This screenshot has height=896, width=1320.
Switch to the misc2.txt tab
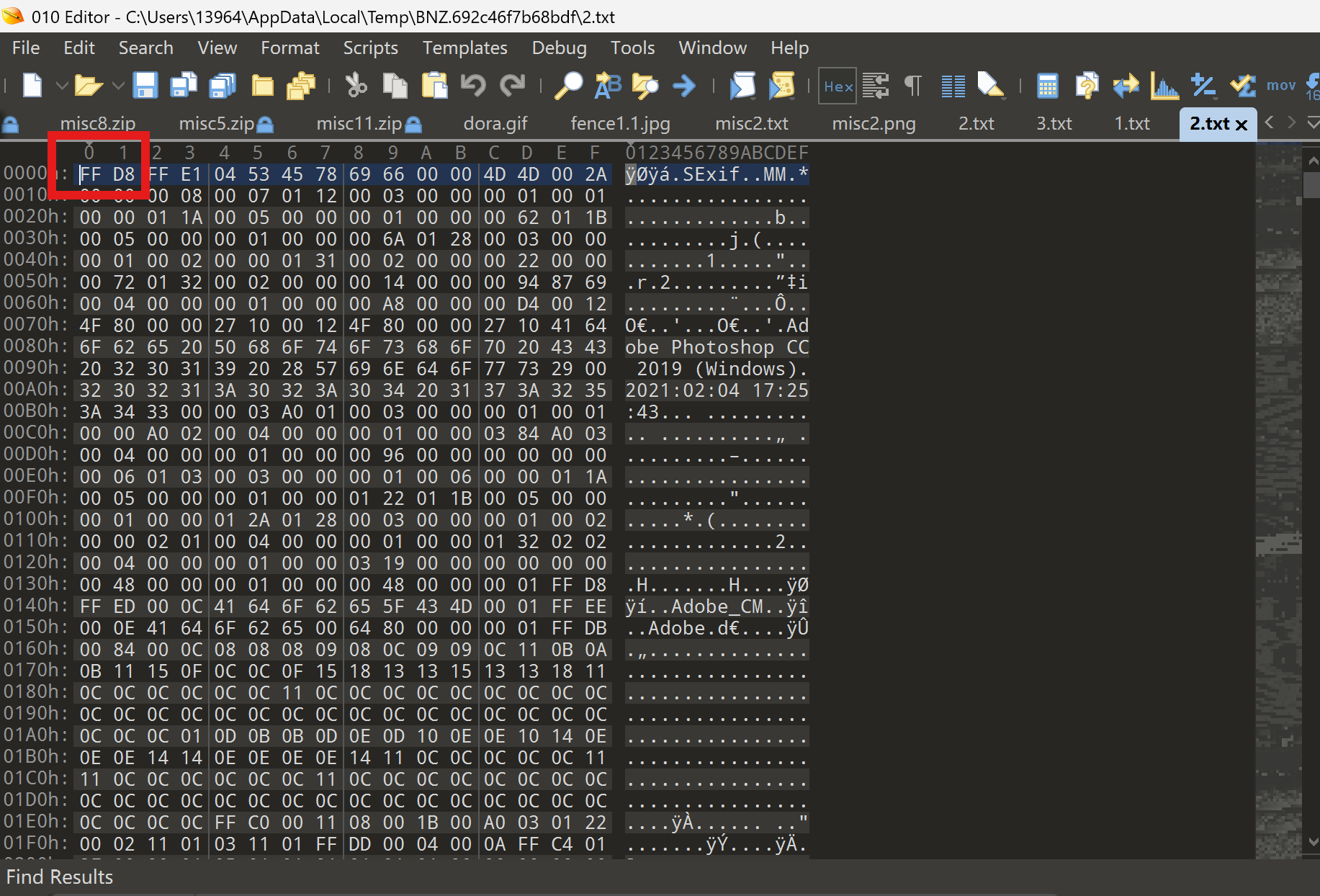coord(751,124)
